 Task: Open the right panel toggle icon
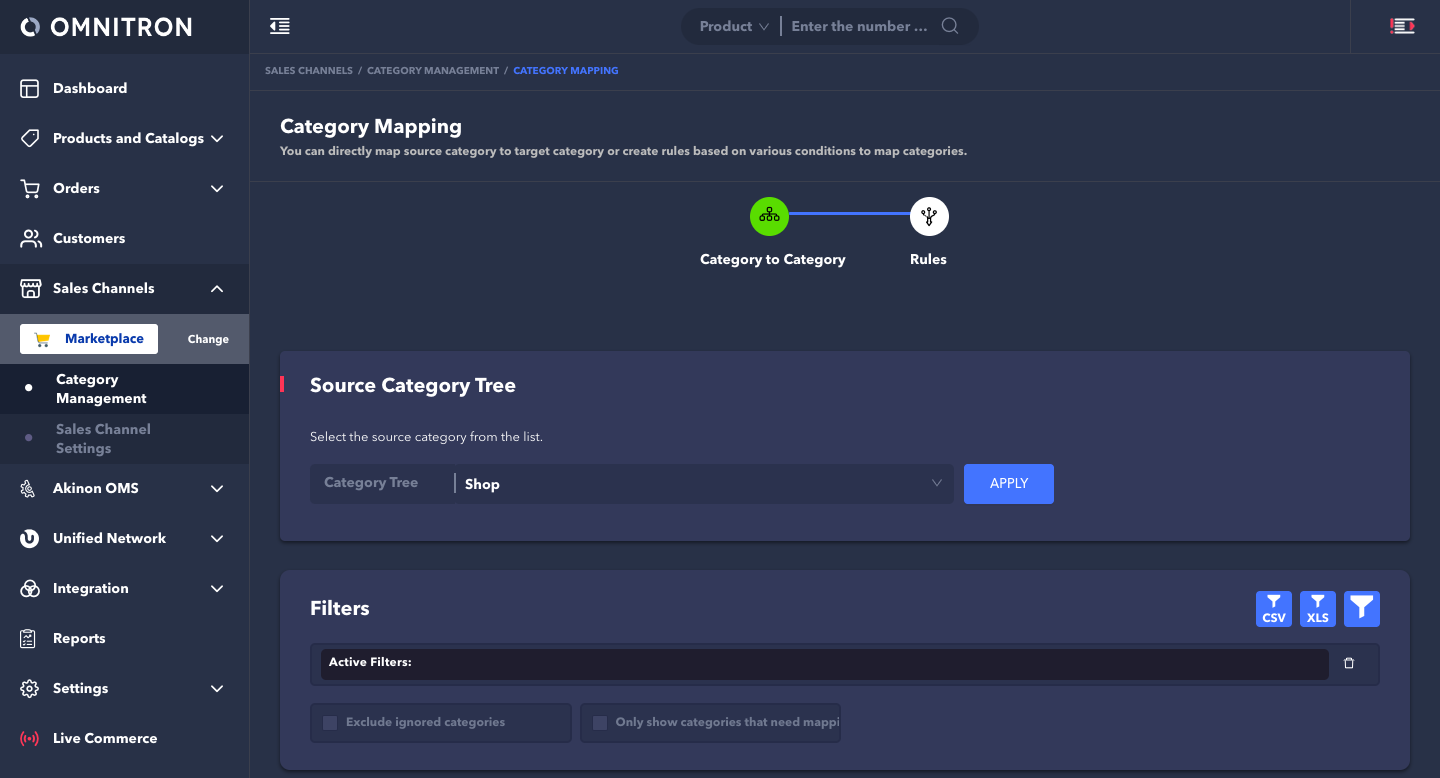1402,27
